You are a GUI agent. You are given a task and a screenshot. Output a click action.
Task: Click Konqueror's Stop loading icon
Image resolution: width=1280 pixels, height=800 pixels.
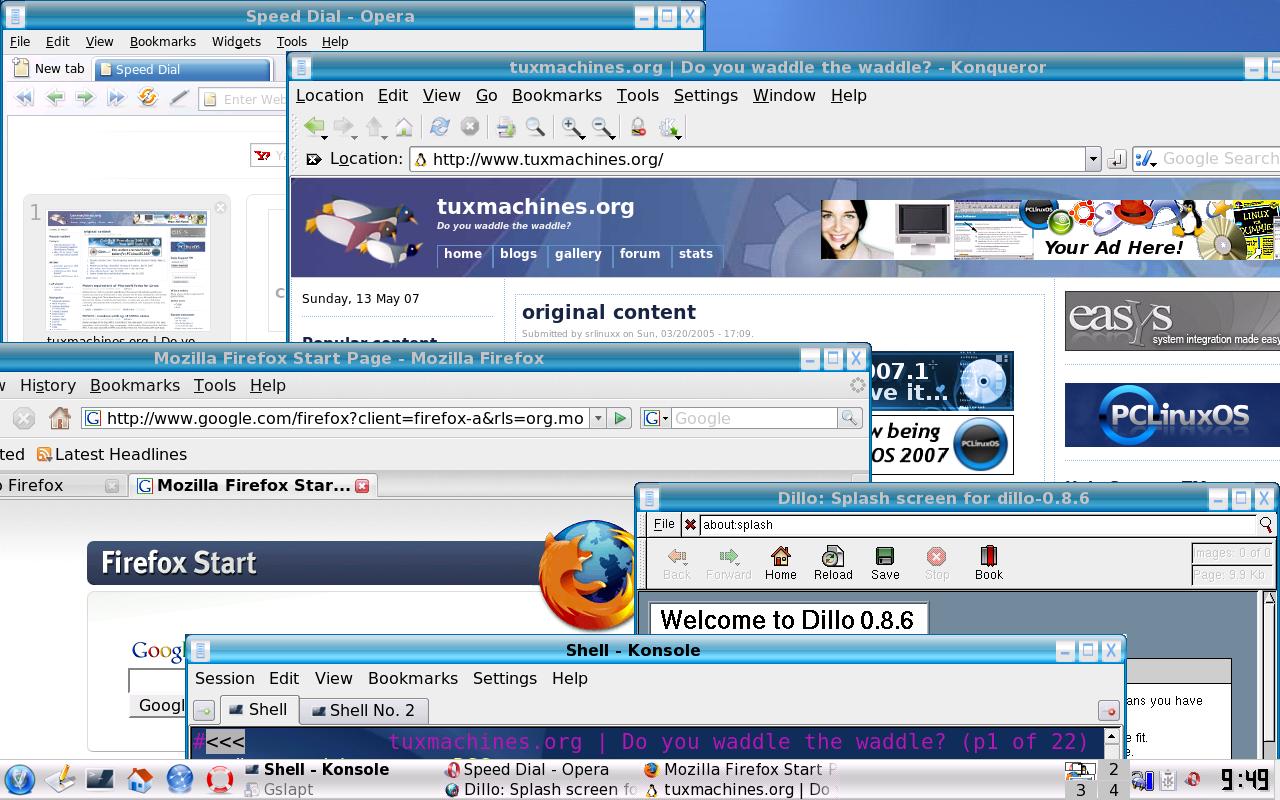coord(470,127)
